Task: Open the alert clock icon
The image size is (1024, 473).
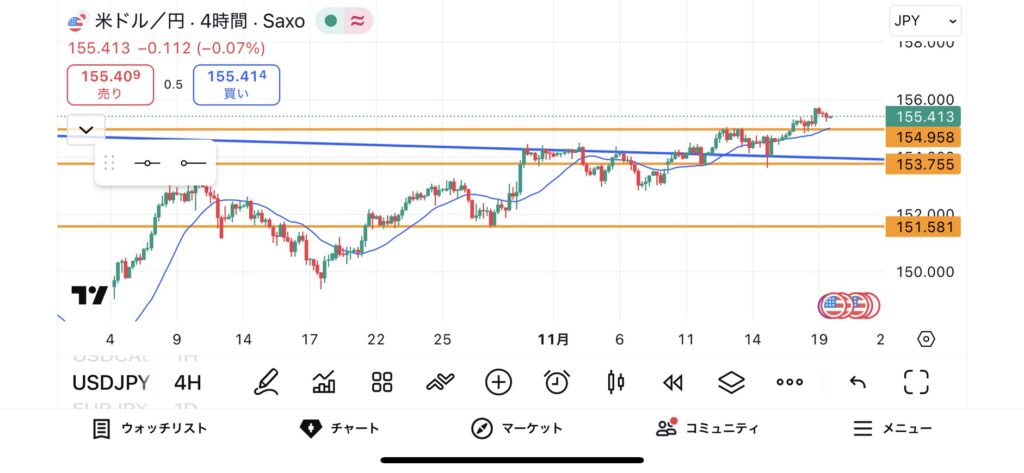Action: [557, 381]
